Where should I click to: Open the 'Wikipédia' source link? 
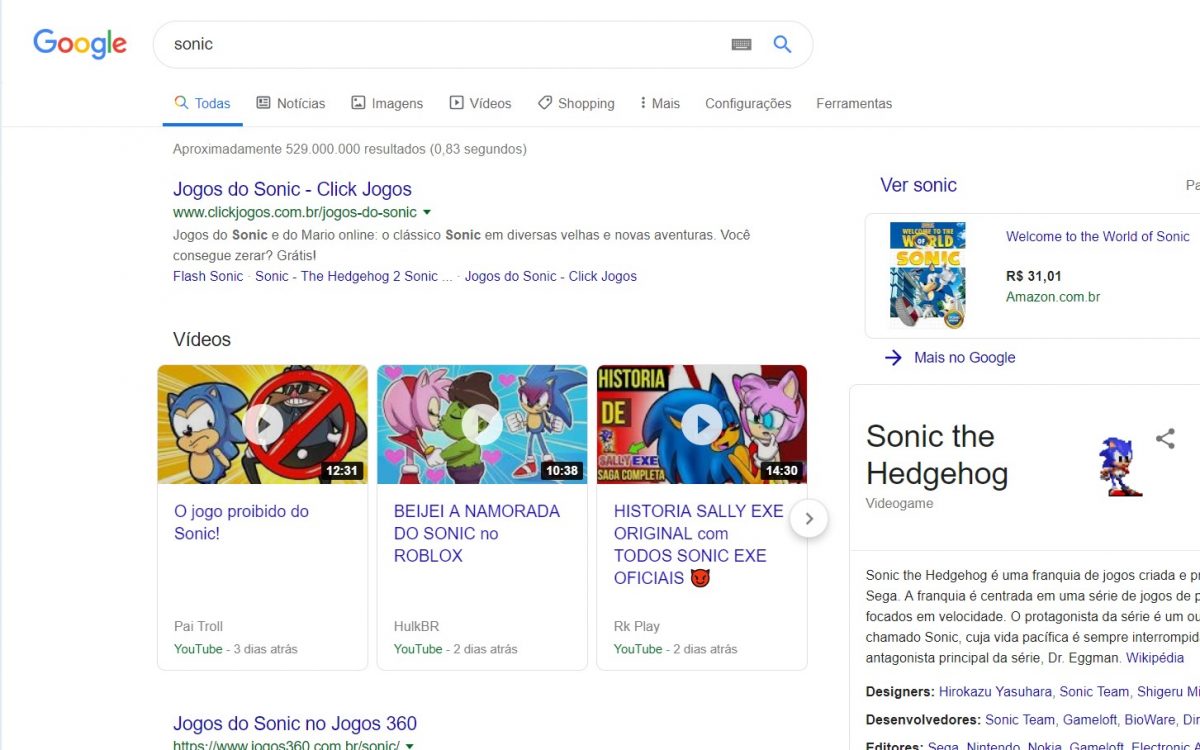[1155, 658]
